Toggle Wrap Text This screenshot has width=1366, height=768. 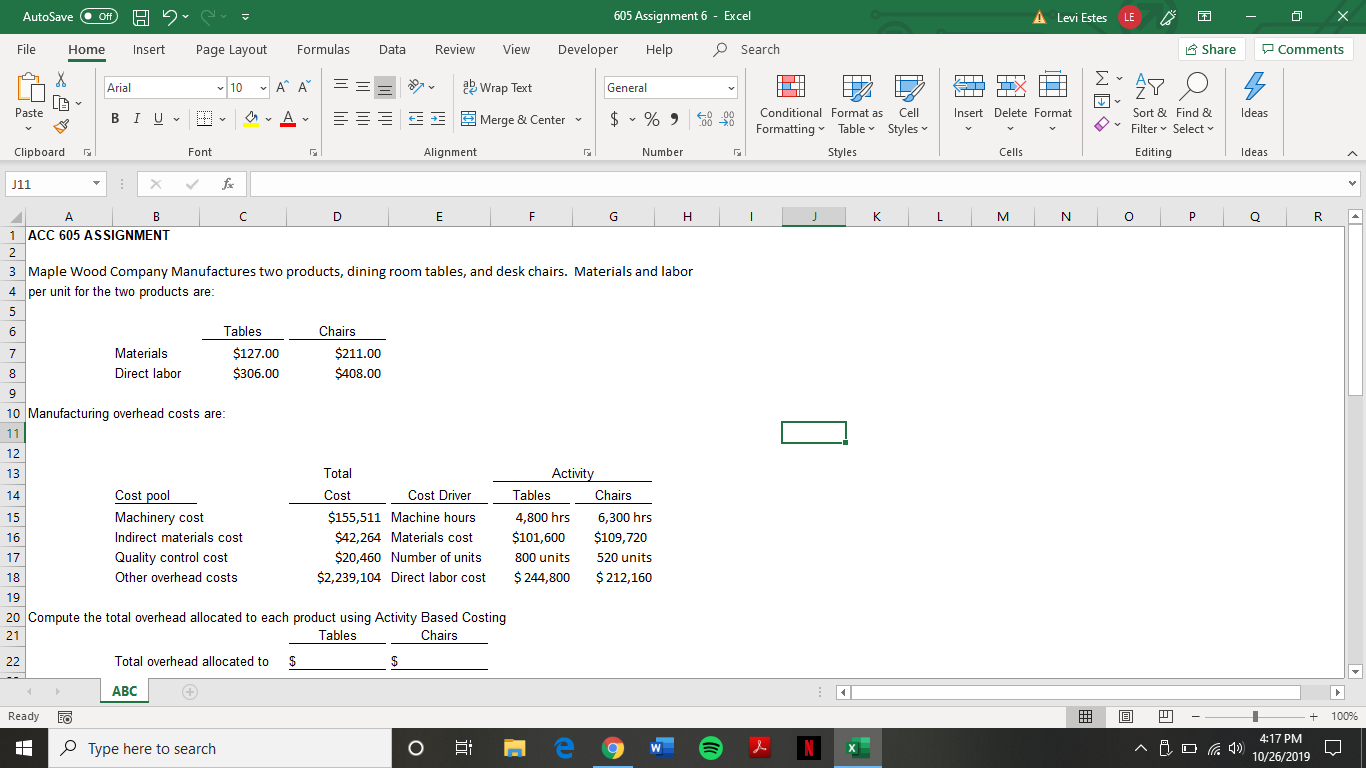coord(497,88)
